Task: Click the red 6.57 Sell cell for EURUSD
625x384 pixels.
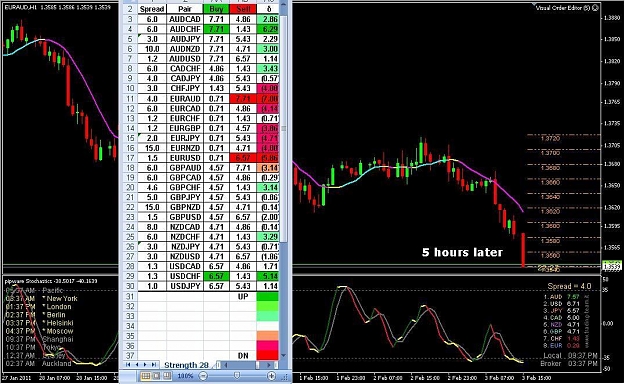Action: pyautogui.click(x=243, y=158)
